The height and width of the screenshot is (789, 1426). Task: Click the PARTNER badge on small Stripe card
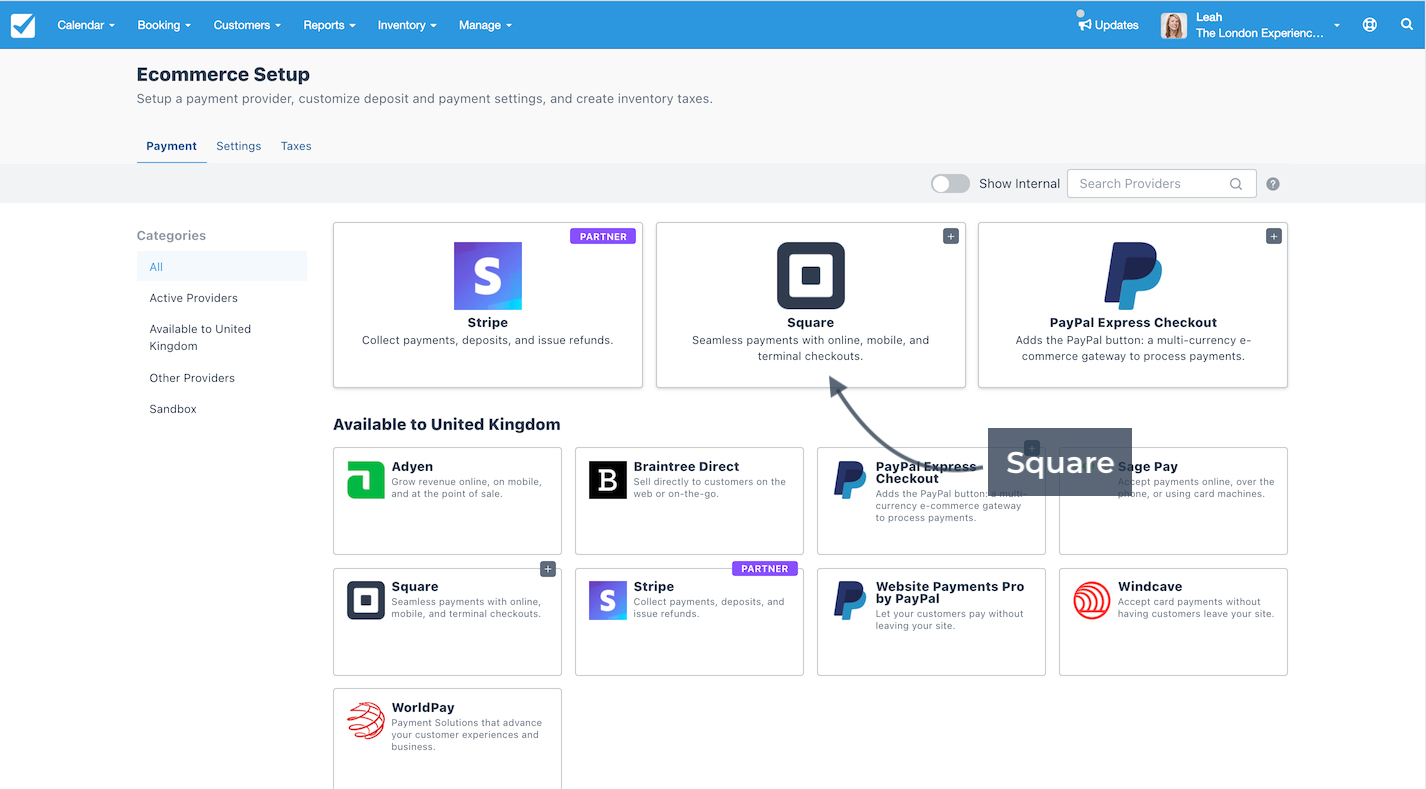pyautogui.click(x=765, y=569)
